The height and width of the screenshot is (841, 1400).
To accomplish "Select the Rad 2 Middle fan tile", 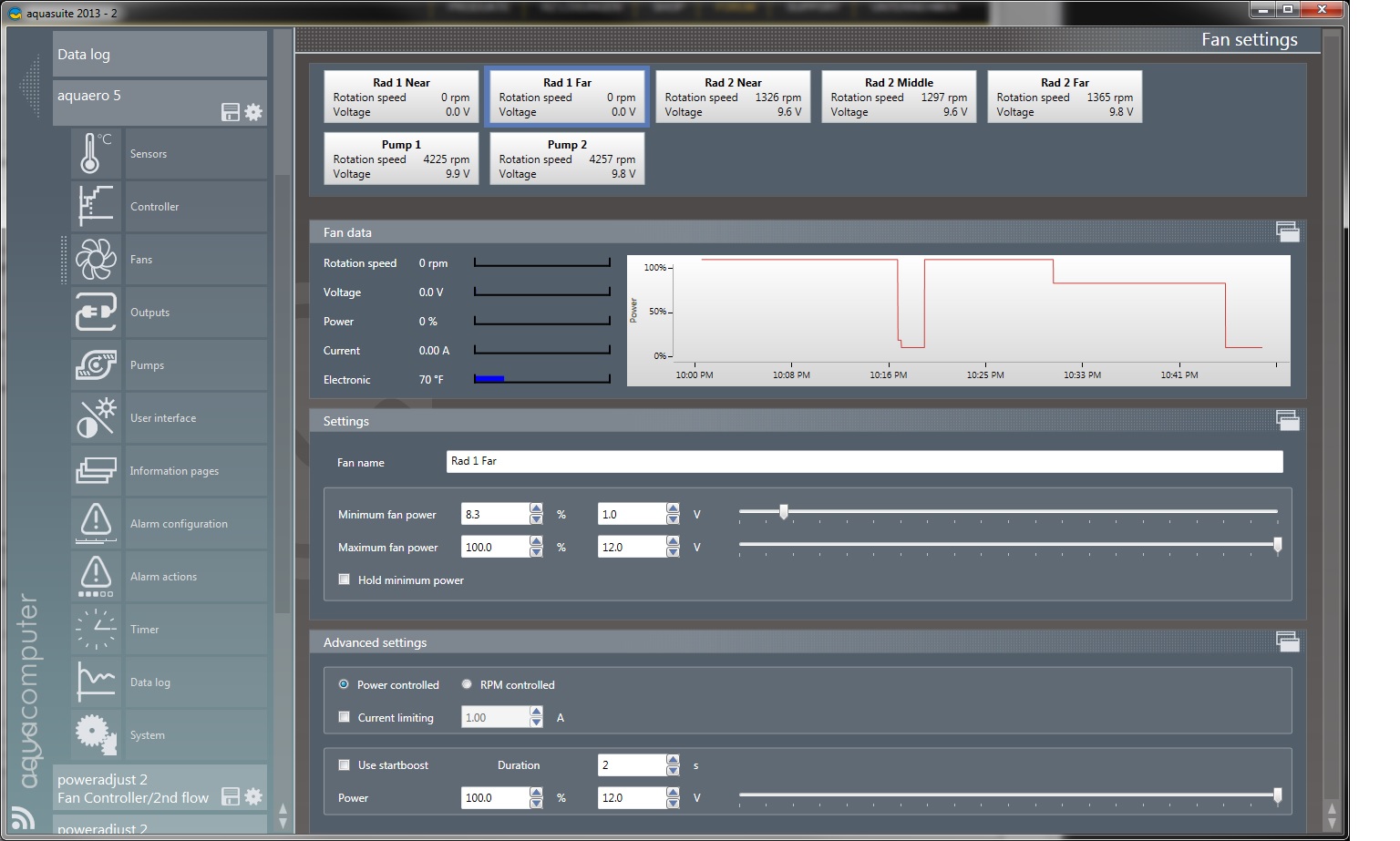I will [899, 97].
